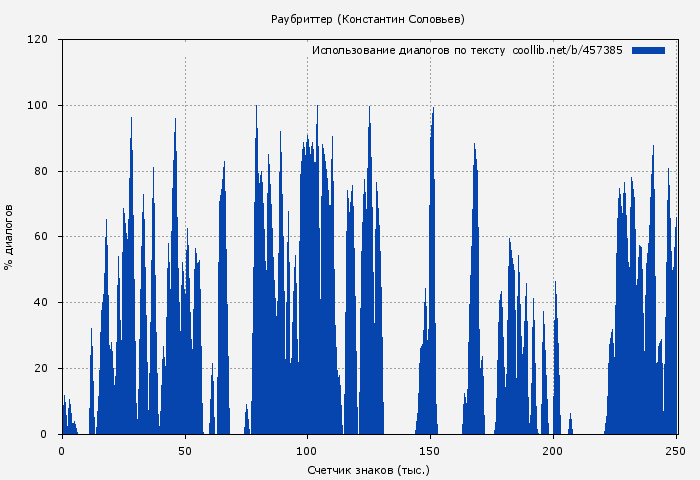Click the 100 tick label on the y-axis

(x=38, y=106)
